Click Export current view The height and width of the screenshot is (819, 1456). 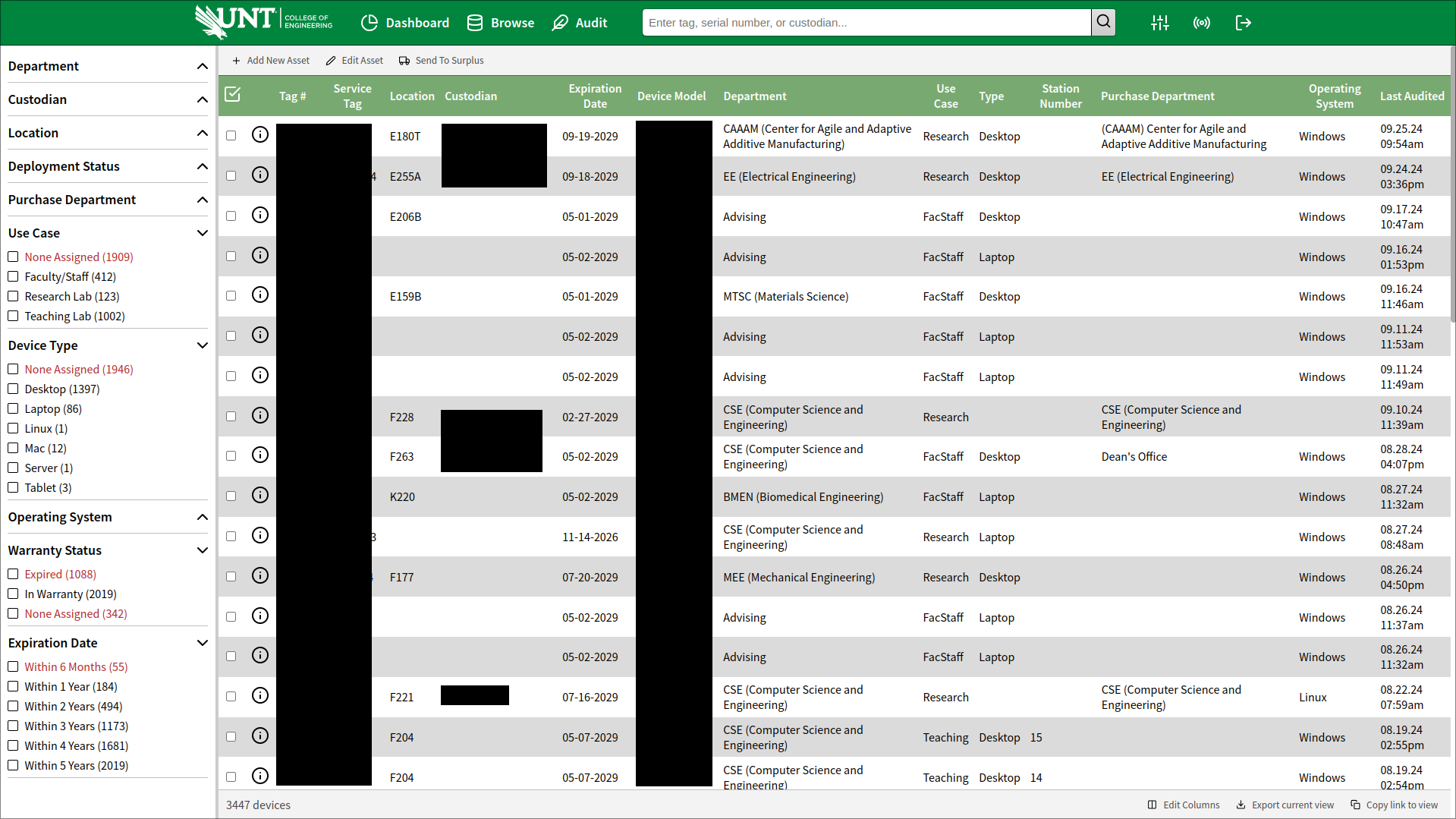1285,805
